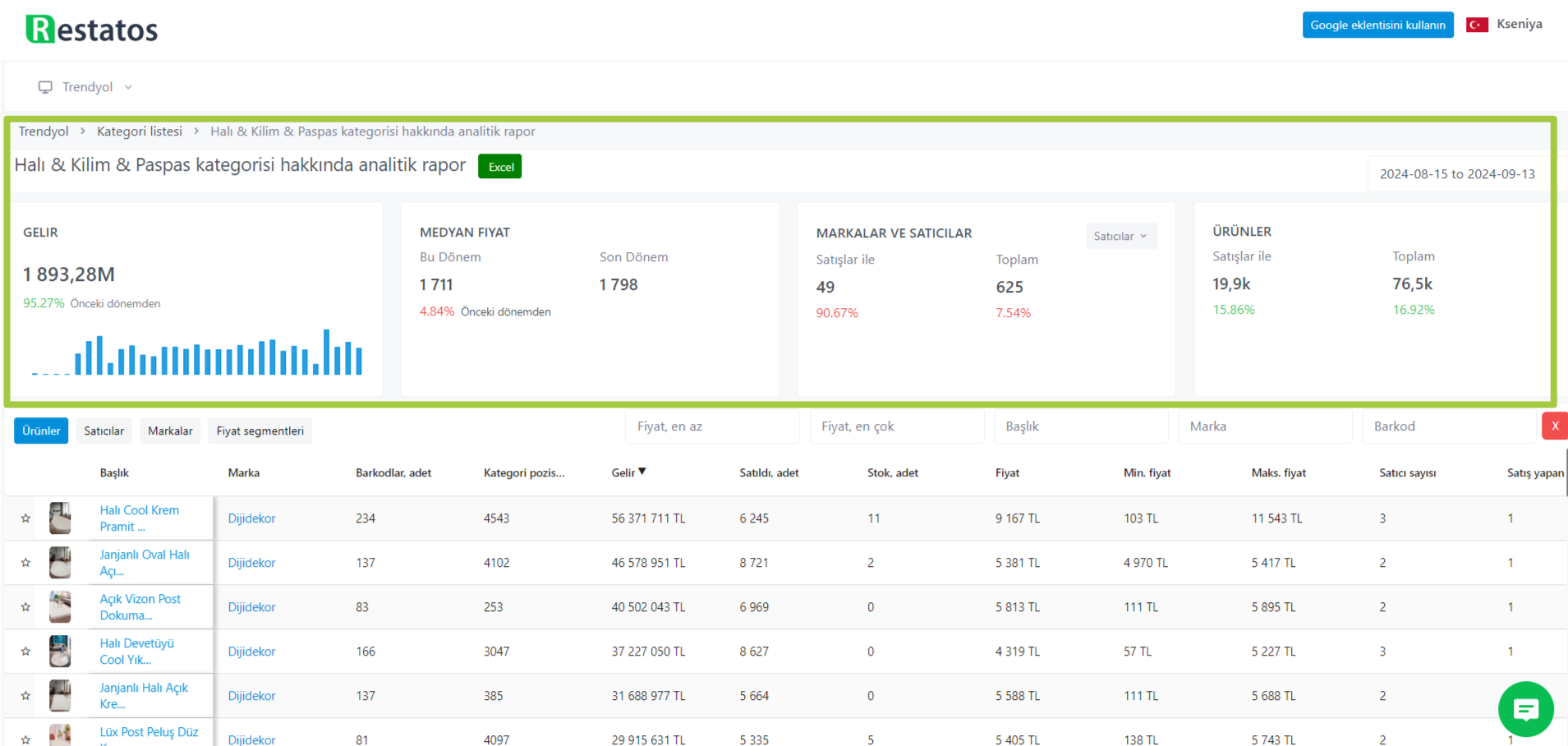The height and width of the screenshot is (746, 1568).
Task: Sort by Satıcı sayısı column header
Action: (1408, 473)
